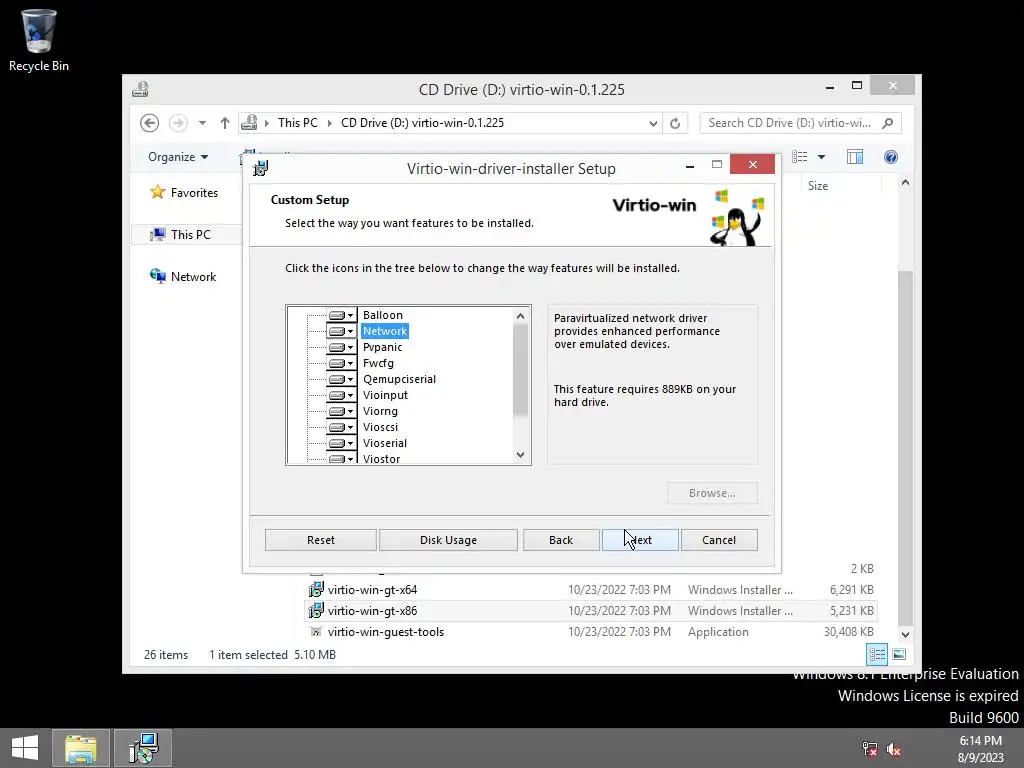Screen dimensions: 1024x768
Task: Click the feature tree scrollbar thumb
Action: click(x=520, y=370)
